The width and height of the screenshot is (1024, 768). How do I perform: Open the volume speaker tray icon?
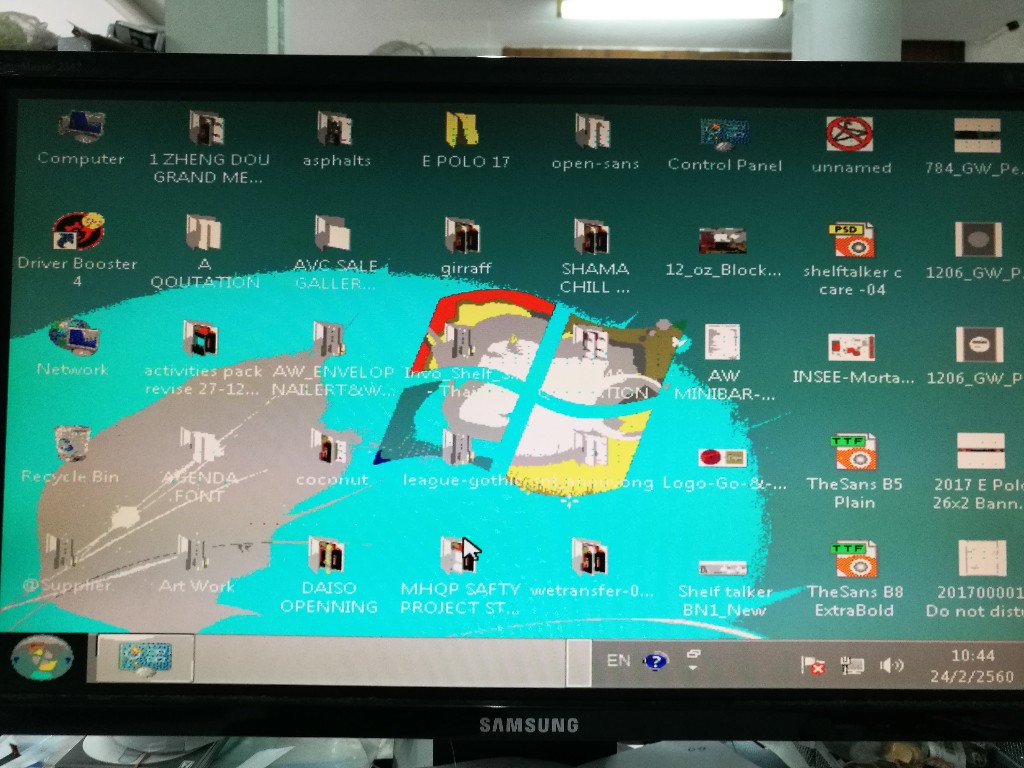click(x=891, y=665)
